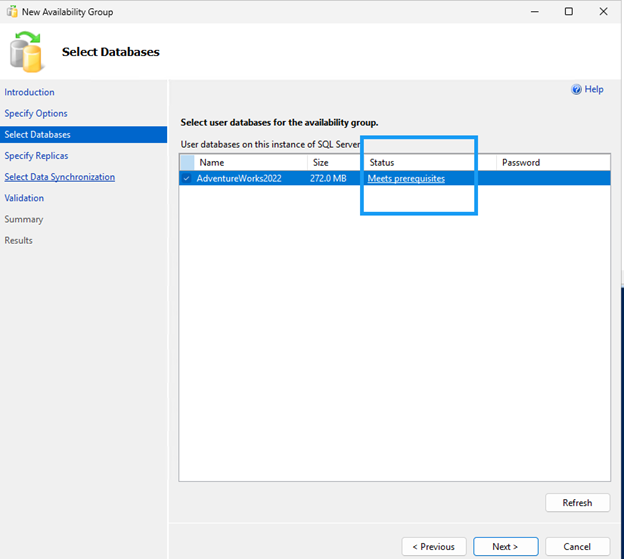Proceed with the Next button
624x559 pixels.
point(505,546)
